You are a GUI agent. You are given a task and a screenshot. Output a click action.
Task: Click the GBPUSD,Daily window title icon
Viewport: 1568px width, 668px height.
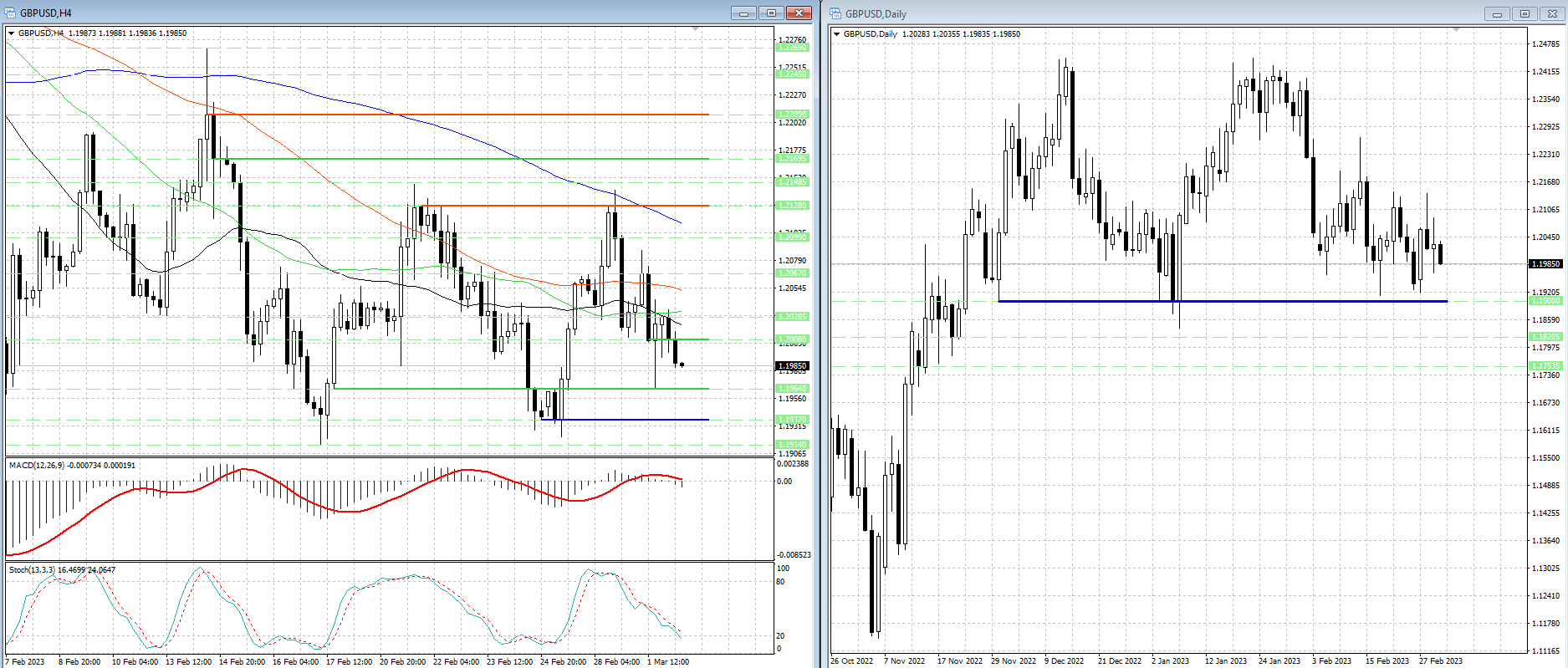click(x=836, y=13)
